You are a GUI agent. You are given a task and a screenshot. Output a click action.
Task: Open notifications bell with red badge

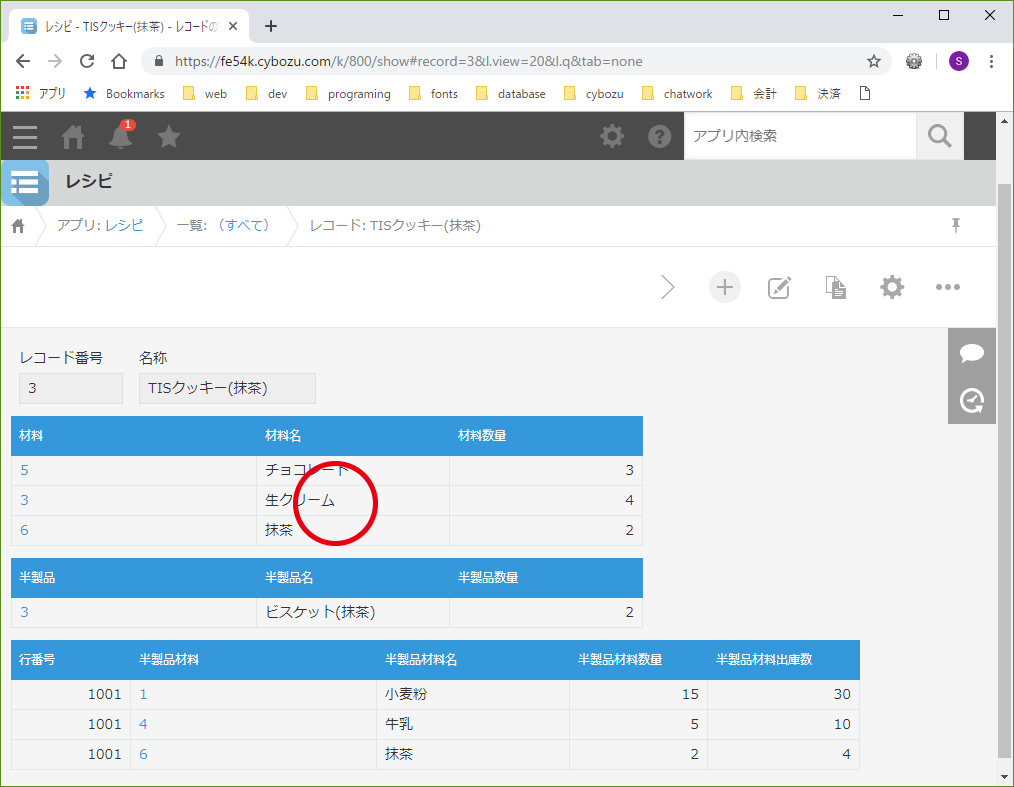121,136
